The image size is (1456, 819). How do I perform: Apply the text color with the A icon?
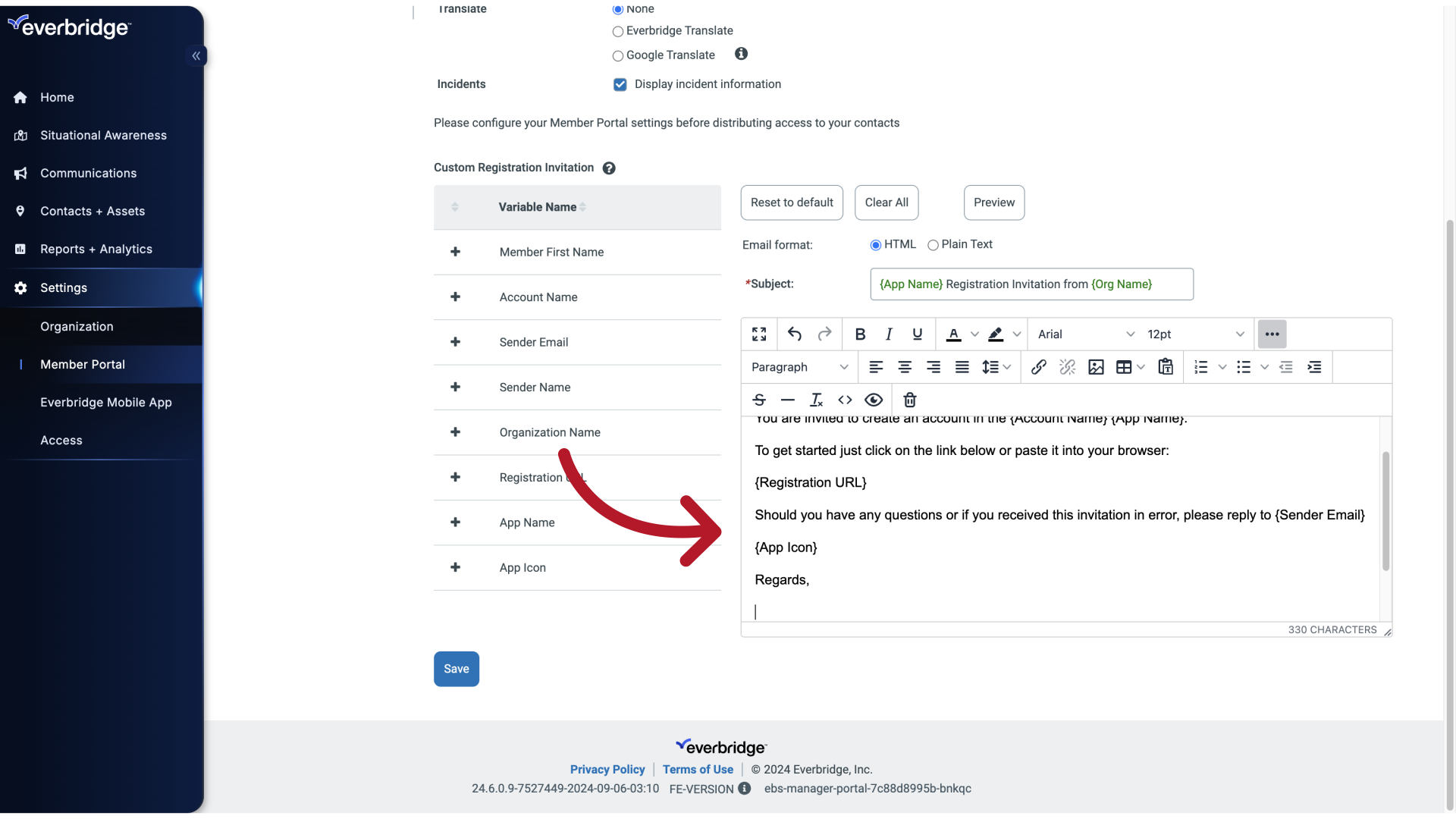tap(954, 334)
